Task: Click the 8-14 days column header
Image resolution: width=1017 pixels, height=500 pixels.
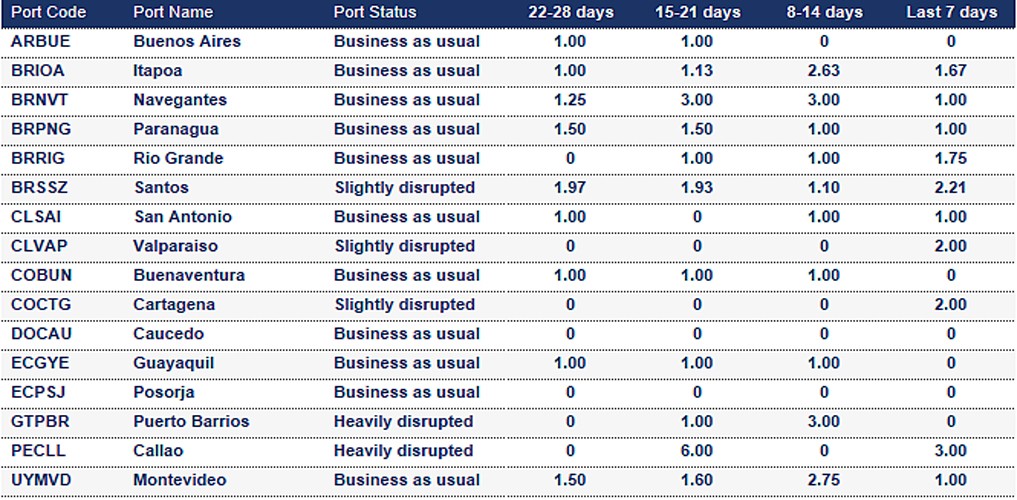Action: click(x=824, y=12)
